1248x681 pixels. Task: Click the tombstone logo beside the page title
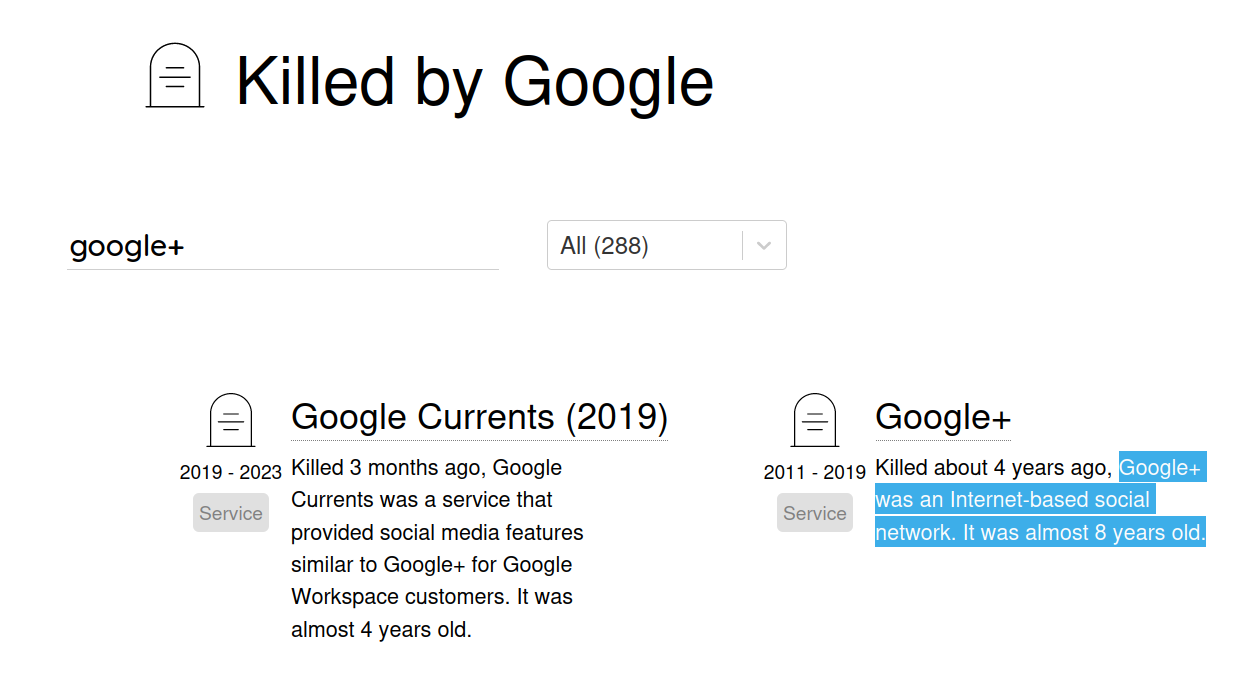pos(175,76)
